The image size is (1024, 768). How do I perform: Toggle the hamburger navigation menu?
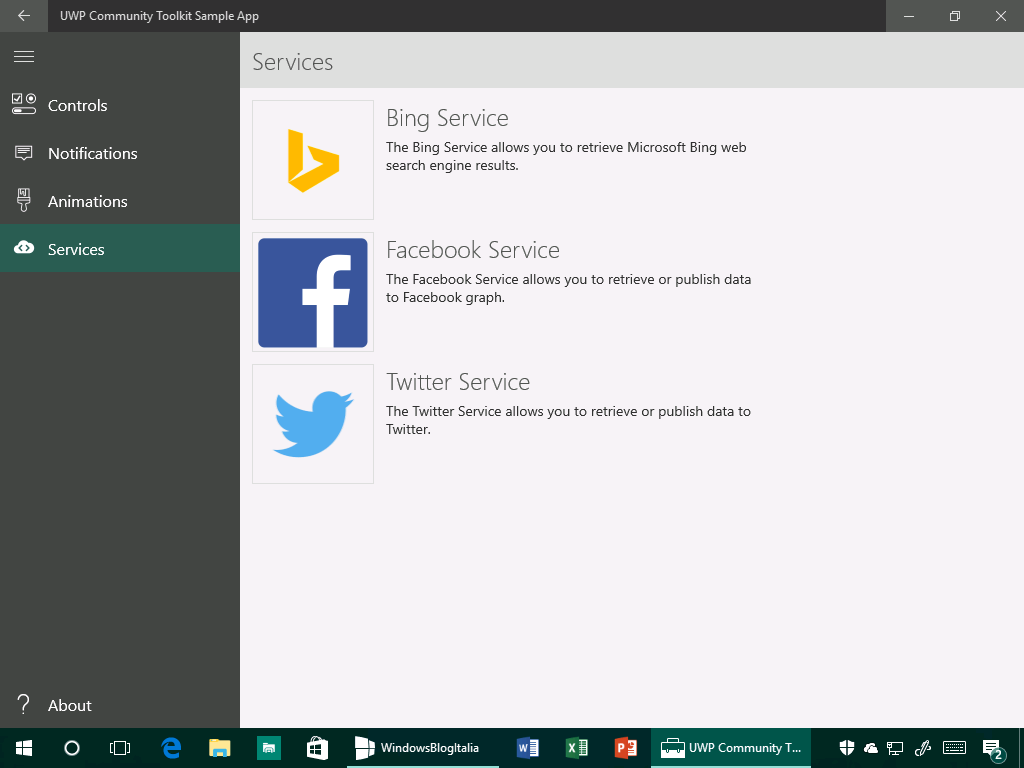(x=24, y=57)
